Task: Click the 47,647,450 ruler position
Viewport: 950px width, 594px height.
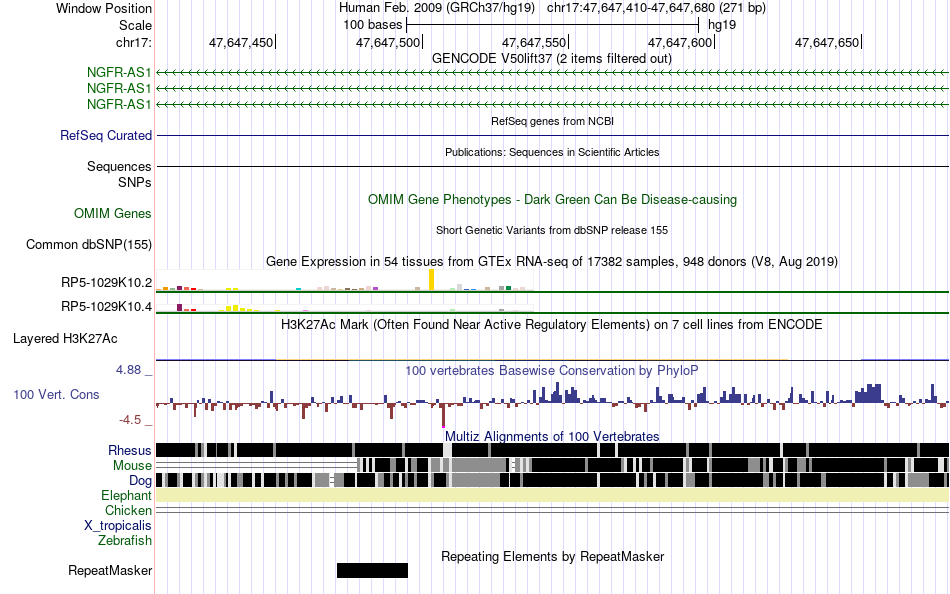Action: point(241,42)
